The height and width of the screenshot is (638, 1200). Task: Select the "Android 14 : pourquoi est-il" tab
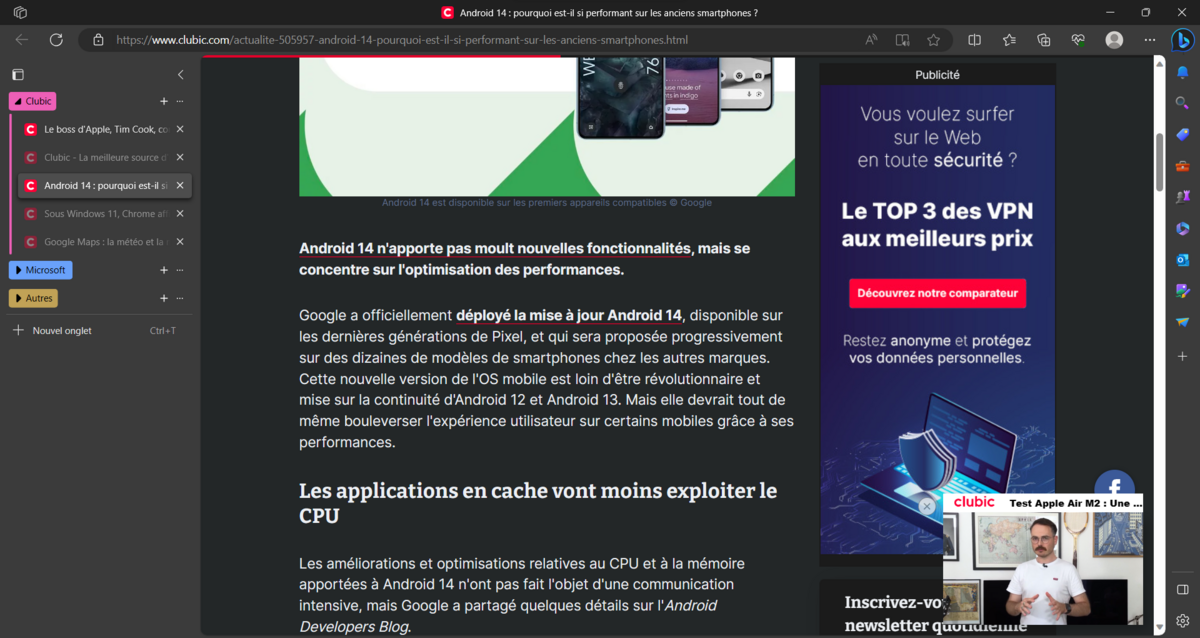pyautogui.click(x=105, y=185)
